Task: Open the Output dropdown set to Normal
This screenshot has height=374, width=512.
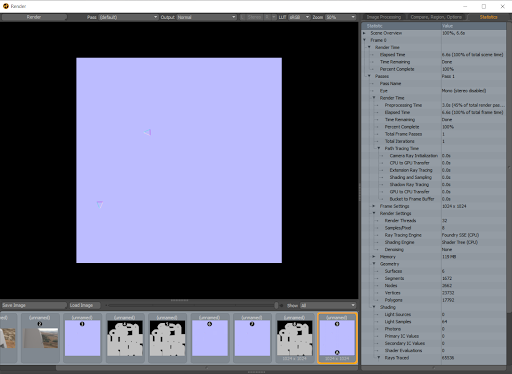Action: 207,17
